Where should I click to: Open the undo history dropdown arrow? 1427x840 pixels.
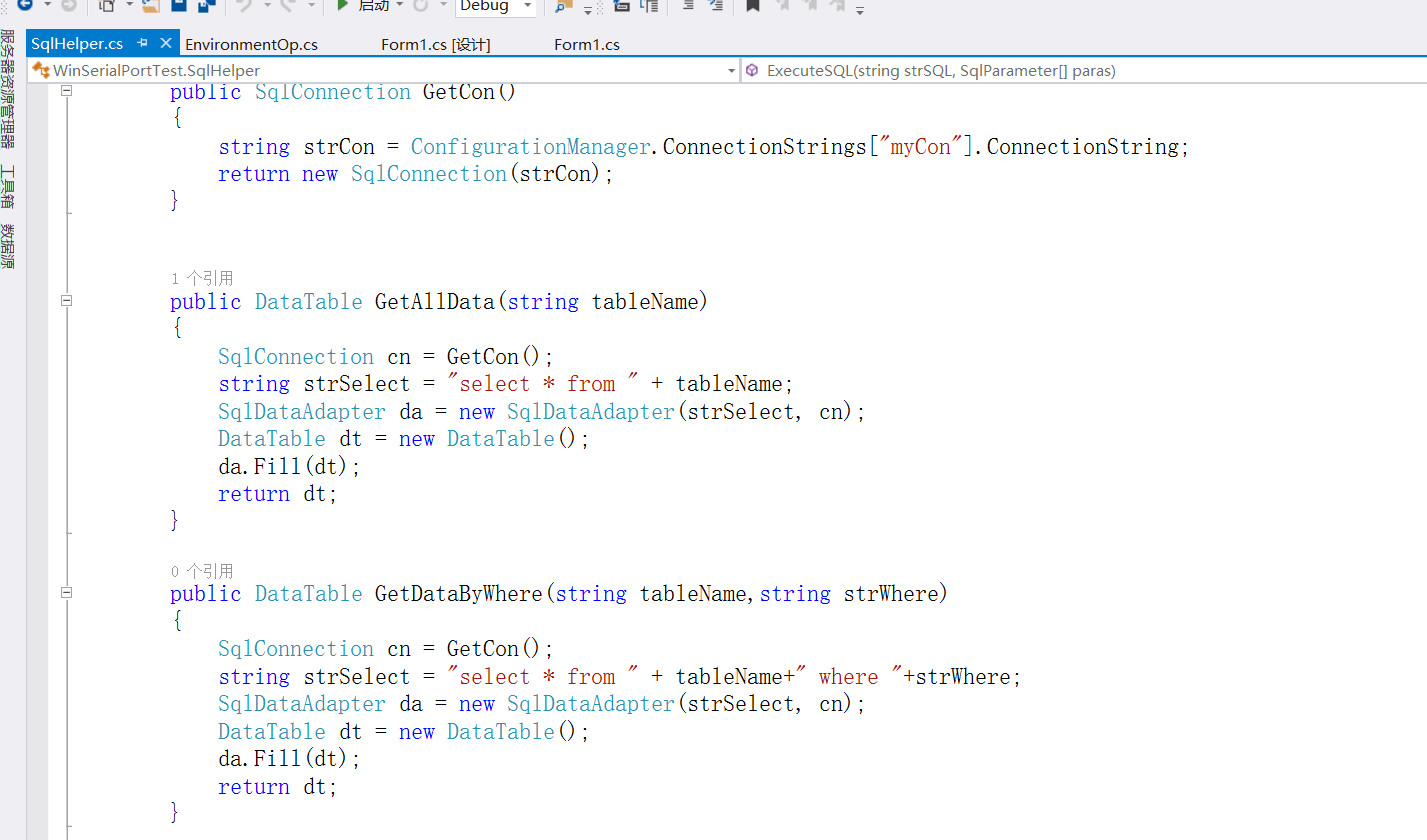tap(267, 5)
